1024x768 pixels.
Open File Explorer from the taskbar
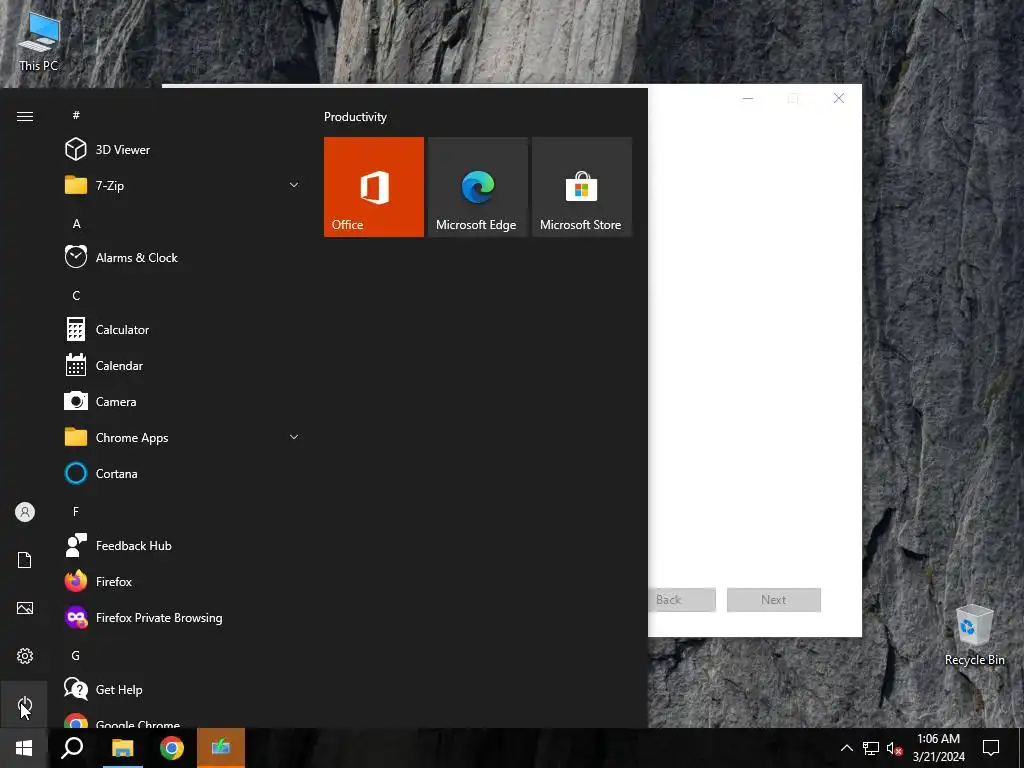[122, 748]
